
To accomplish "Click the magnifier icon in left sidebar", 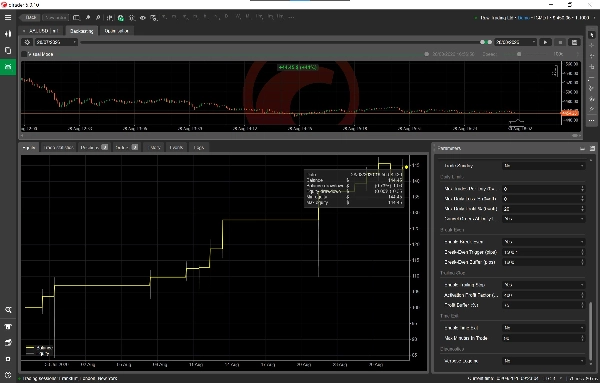I will [x=8, y=310].
